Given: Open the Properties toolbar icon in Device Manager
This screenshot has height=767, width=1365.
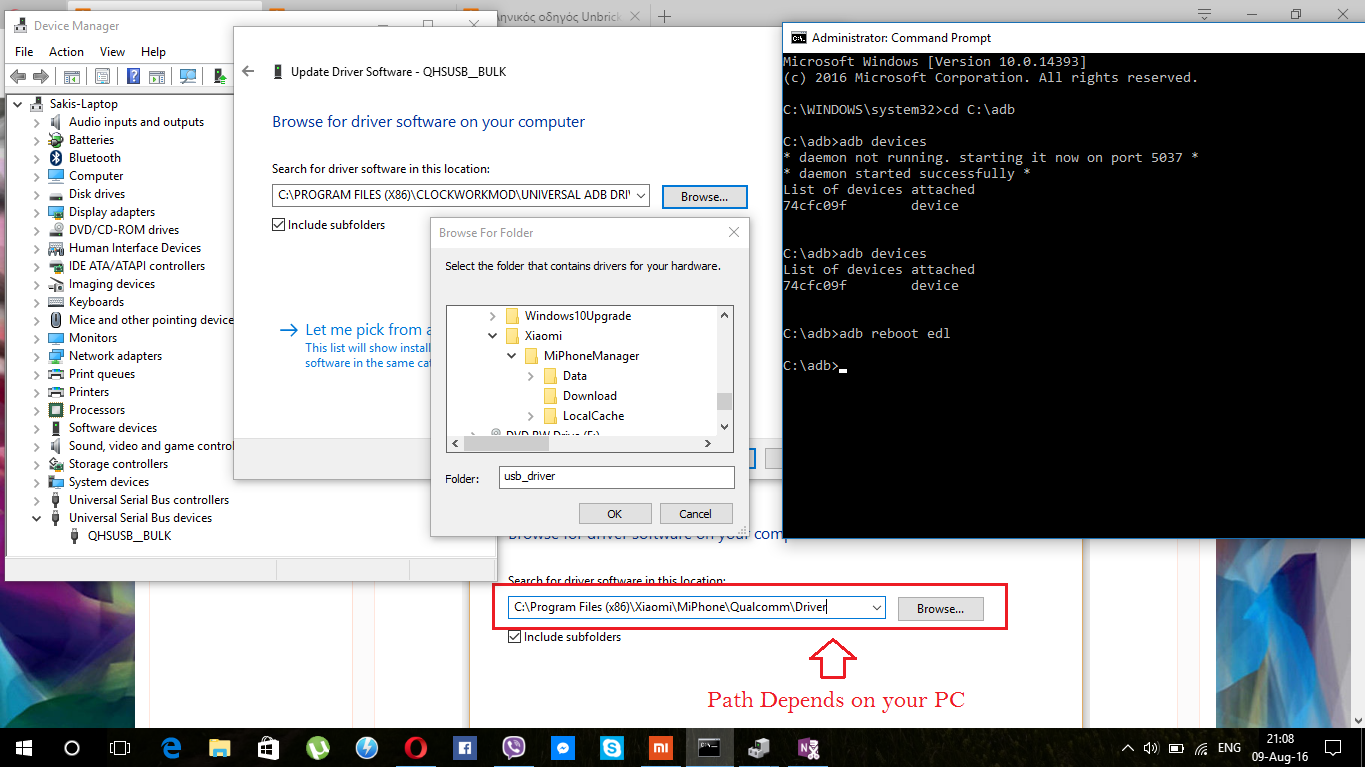Looking at the screenshot, I should click(x=102, y=77).
